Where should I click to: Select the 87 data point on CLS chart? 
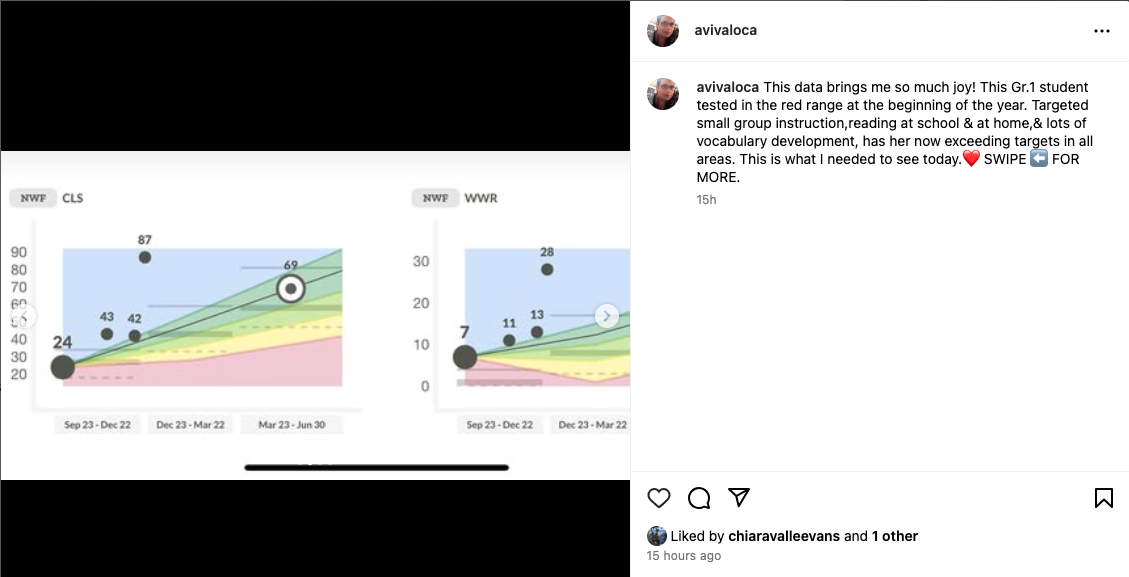145,257
